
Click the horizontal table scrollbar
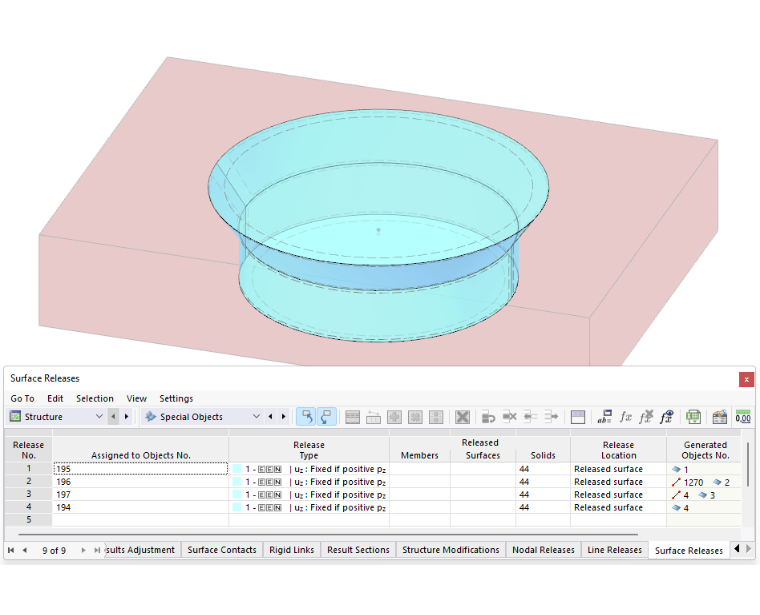[328, 534]
